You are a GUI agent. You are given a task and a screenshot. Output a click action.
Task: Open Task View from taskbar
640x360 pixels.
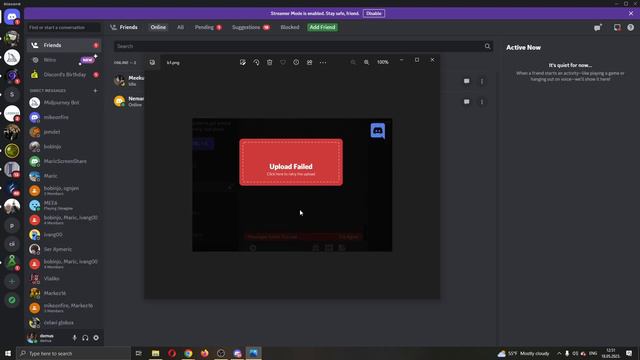coord(139,353)
